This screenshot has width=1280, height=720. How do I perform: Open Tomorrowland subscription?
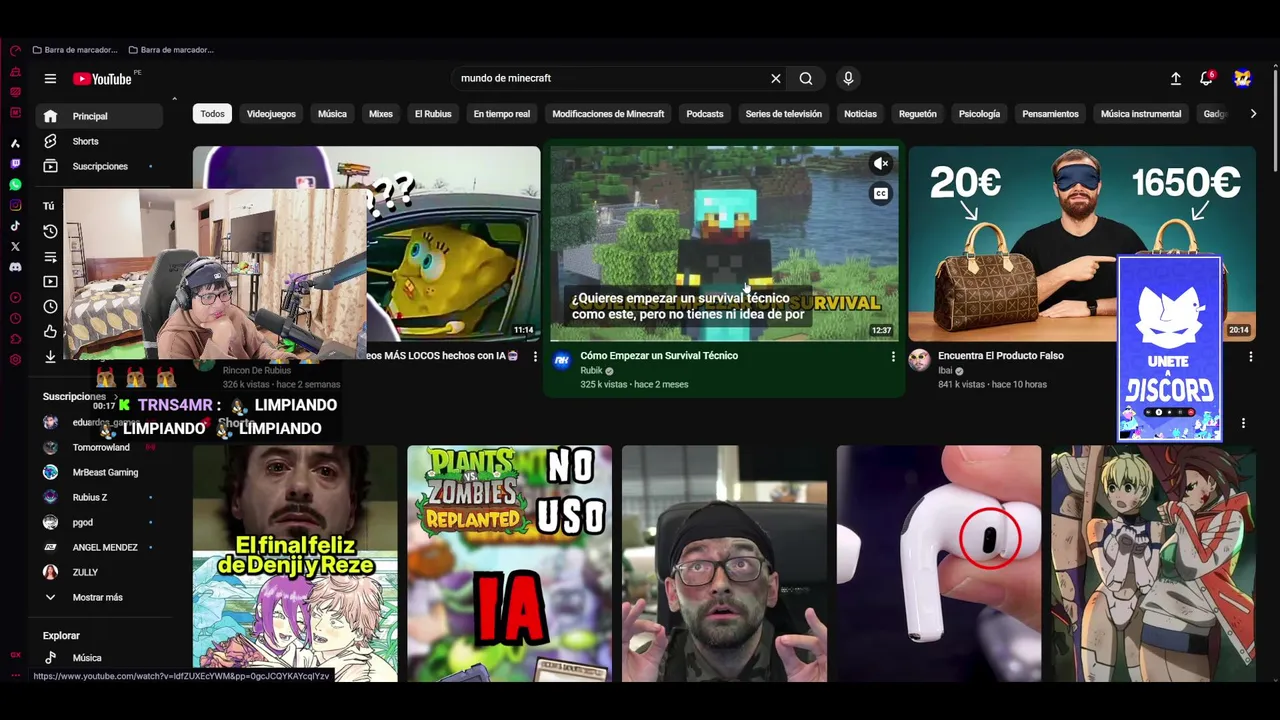[99, 447]
